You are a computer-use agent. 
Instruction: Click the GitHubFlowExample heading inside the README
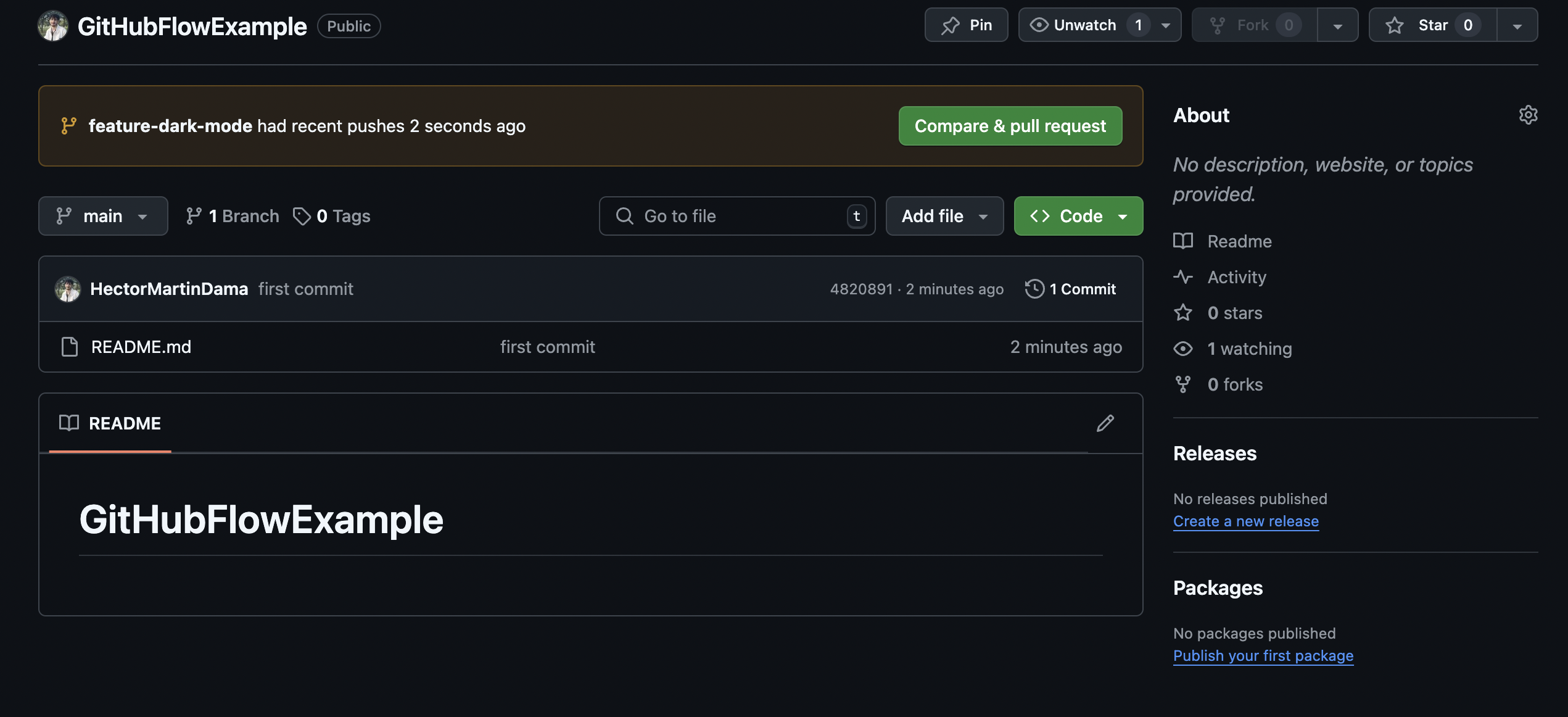pos(262,520)
